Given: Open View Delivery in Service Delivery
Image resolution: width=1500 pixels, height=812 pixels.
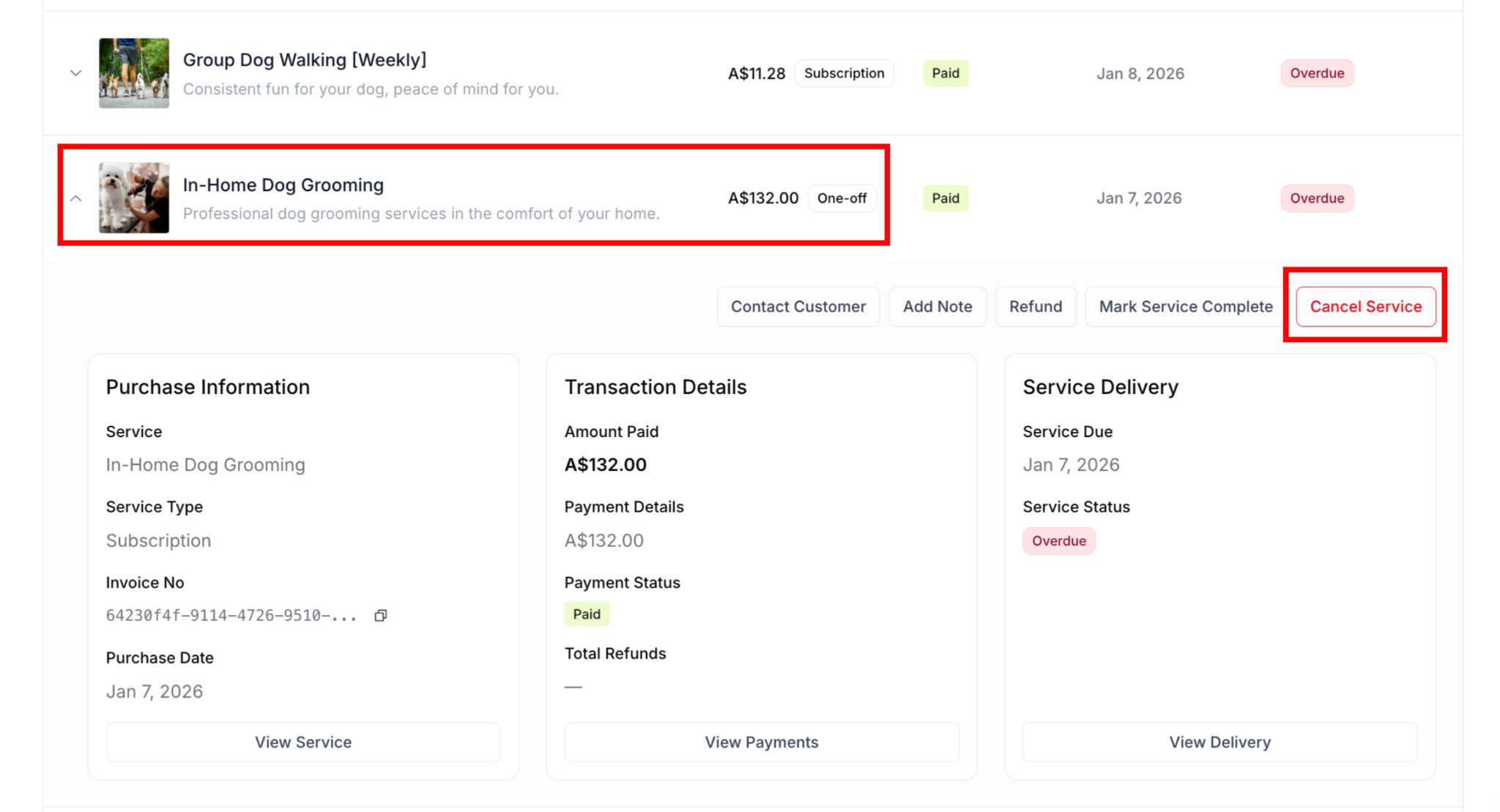Looking at the screenshot, I should [x=1219, y=742].
